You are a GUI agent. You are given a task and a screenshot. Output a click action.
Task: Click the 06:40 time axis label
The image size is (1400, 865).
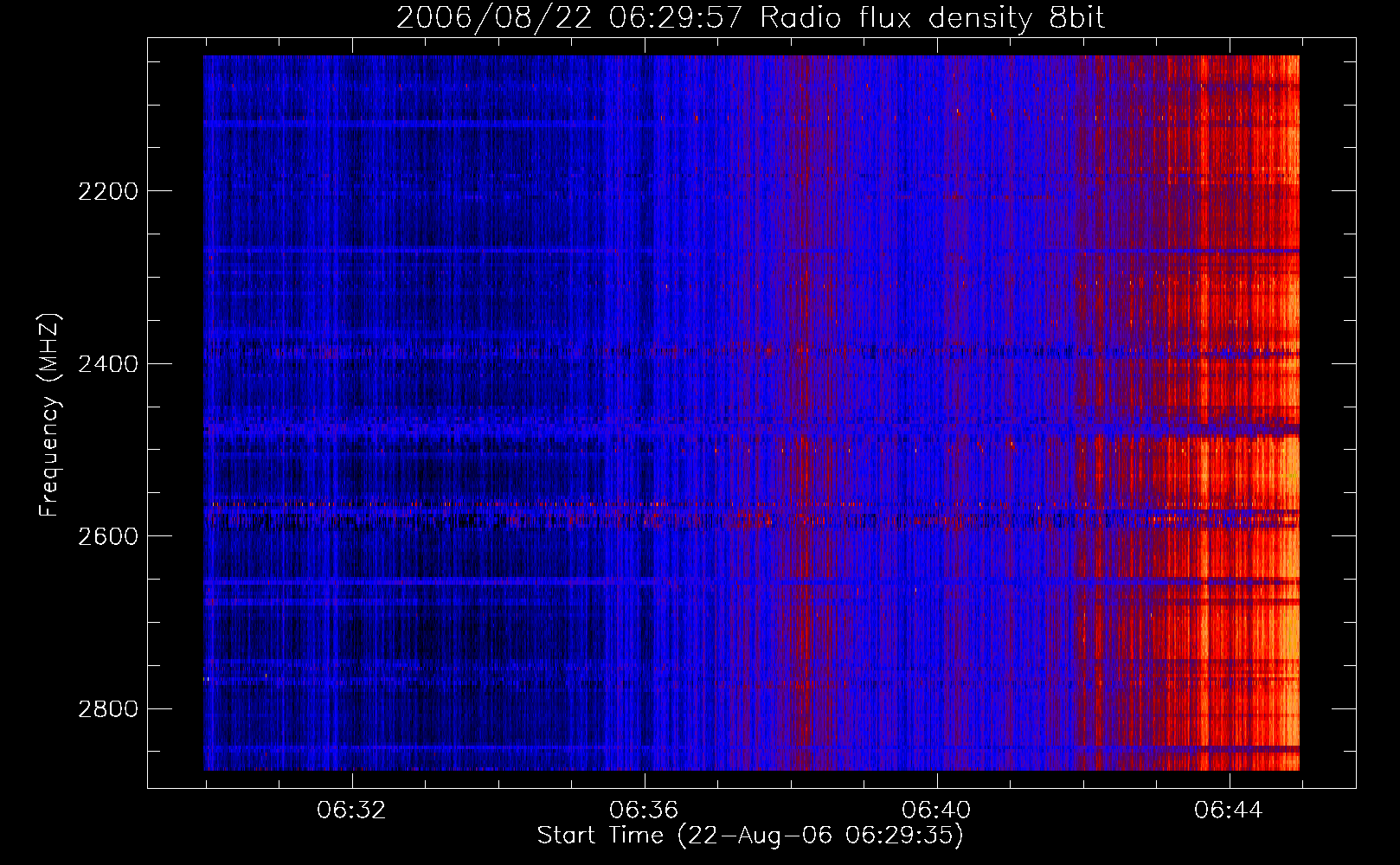(x=936, y=811)
